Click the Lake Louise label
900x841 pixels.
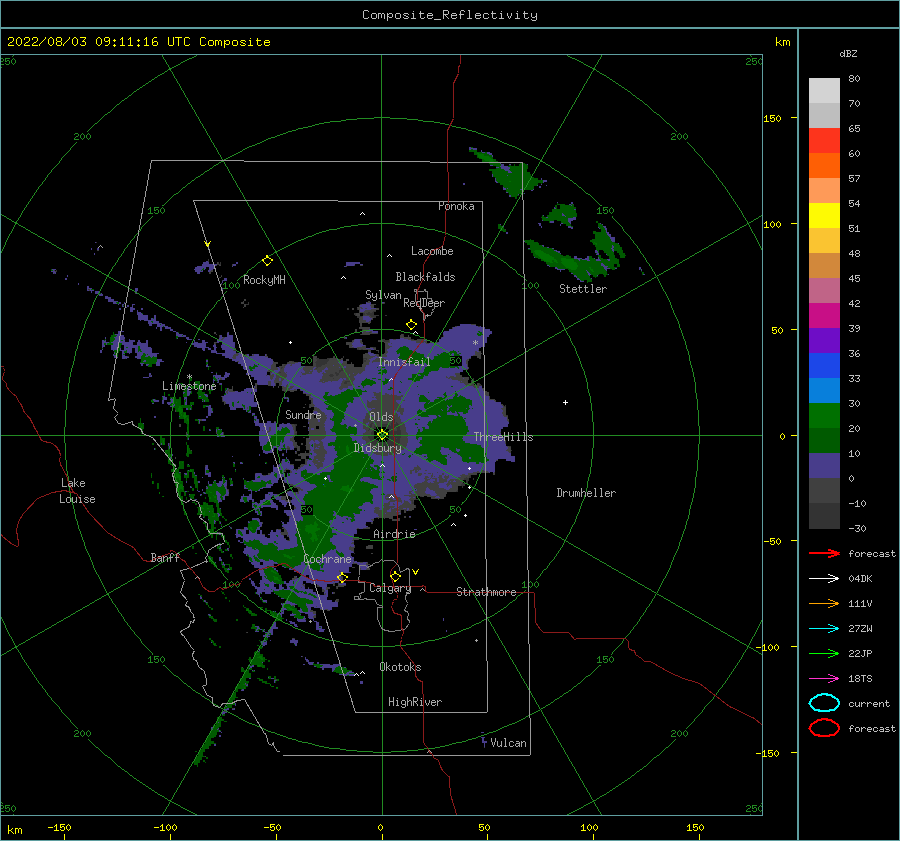point(77,491)
